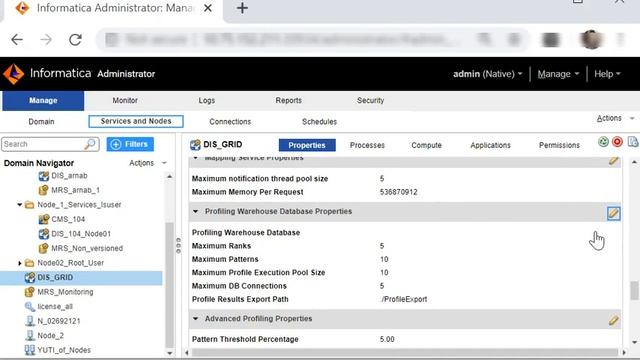Select the blue Manage main tab
The height and width of the screenshot is (360, 640).
click(x=43, y=101)
